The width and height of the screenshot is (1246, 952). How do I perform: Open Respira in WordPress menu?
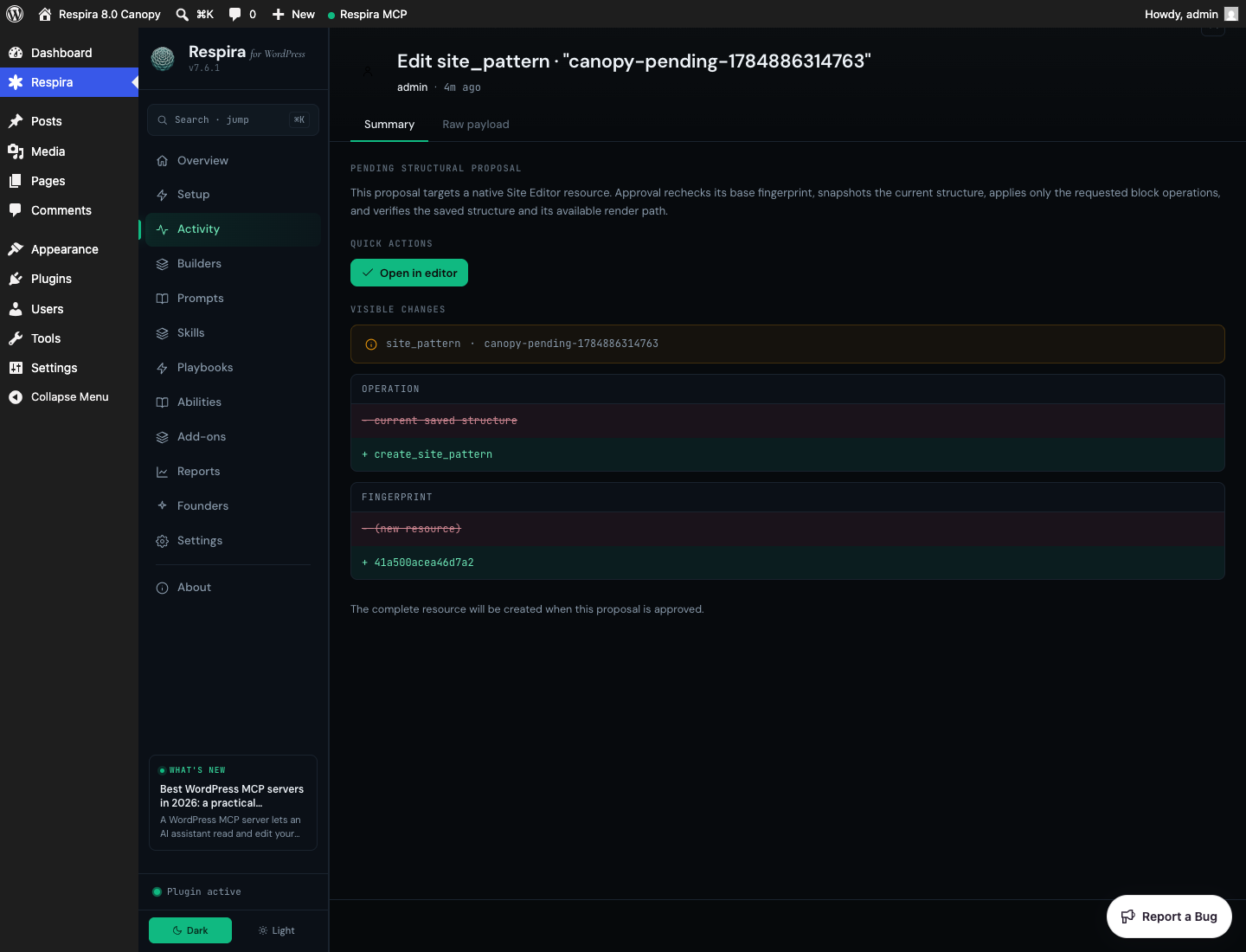click(69, 82)
